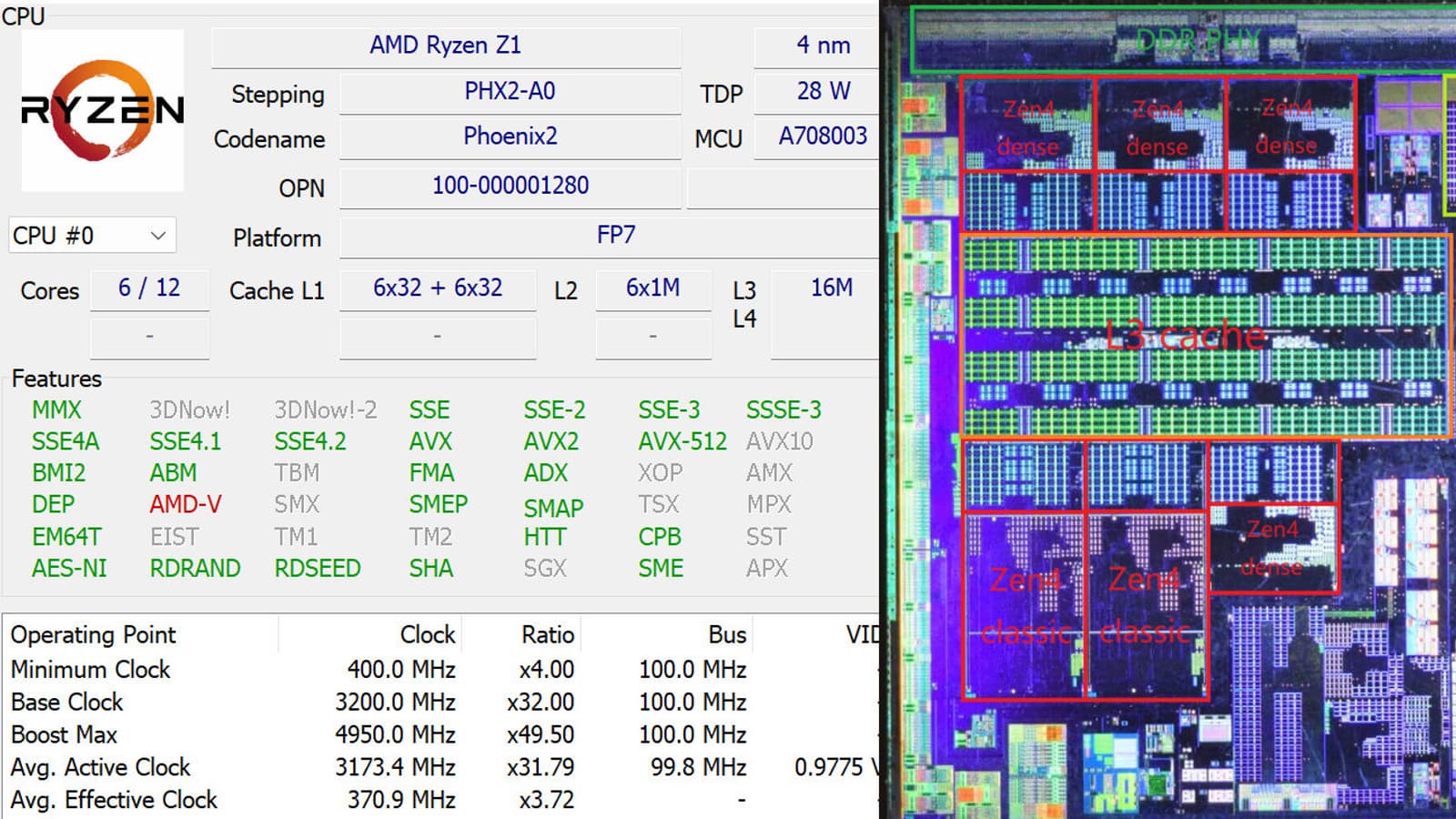This screenshot has height=819, width=1456.
Task: Click the CPB feature flag
Action: coord(660,537)
